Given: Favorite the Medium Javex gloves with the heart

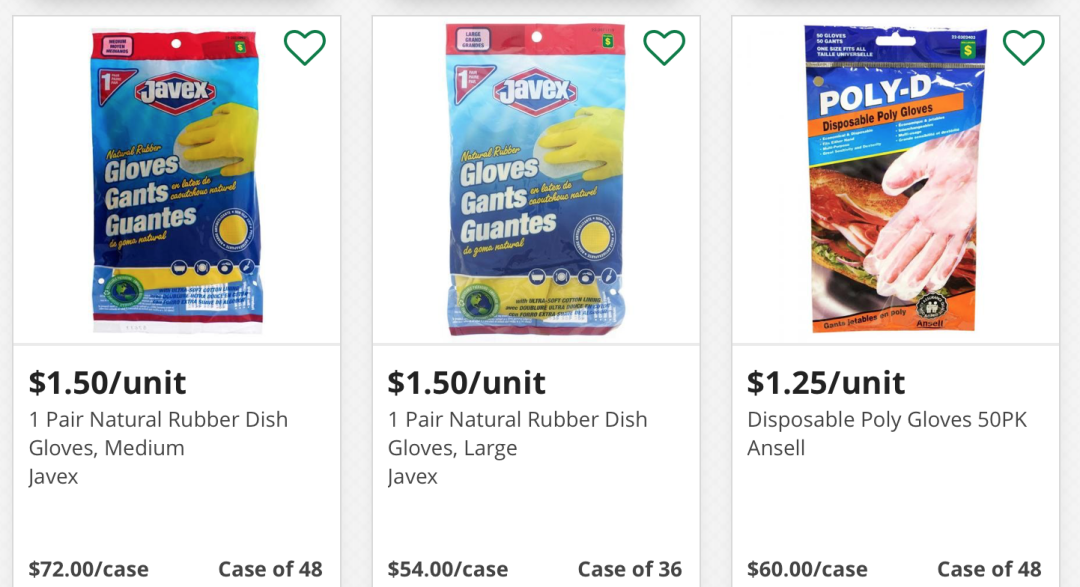Looking at the screenshot, I should pyautogui.click(x=304, y=46).
